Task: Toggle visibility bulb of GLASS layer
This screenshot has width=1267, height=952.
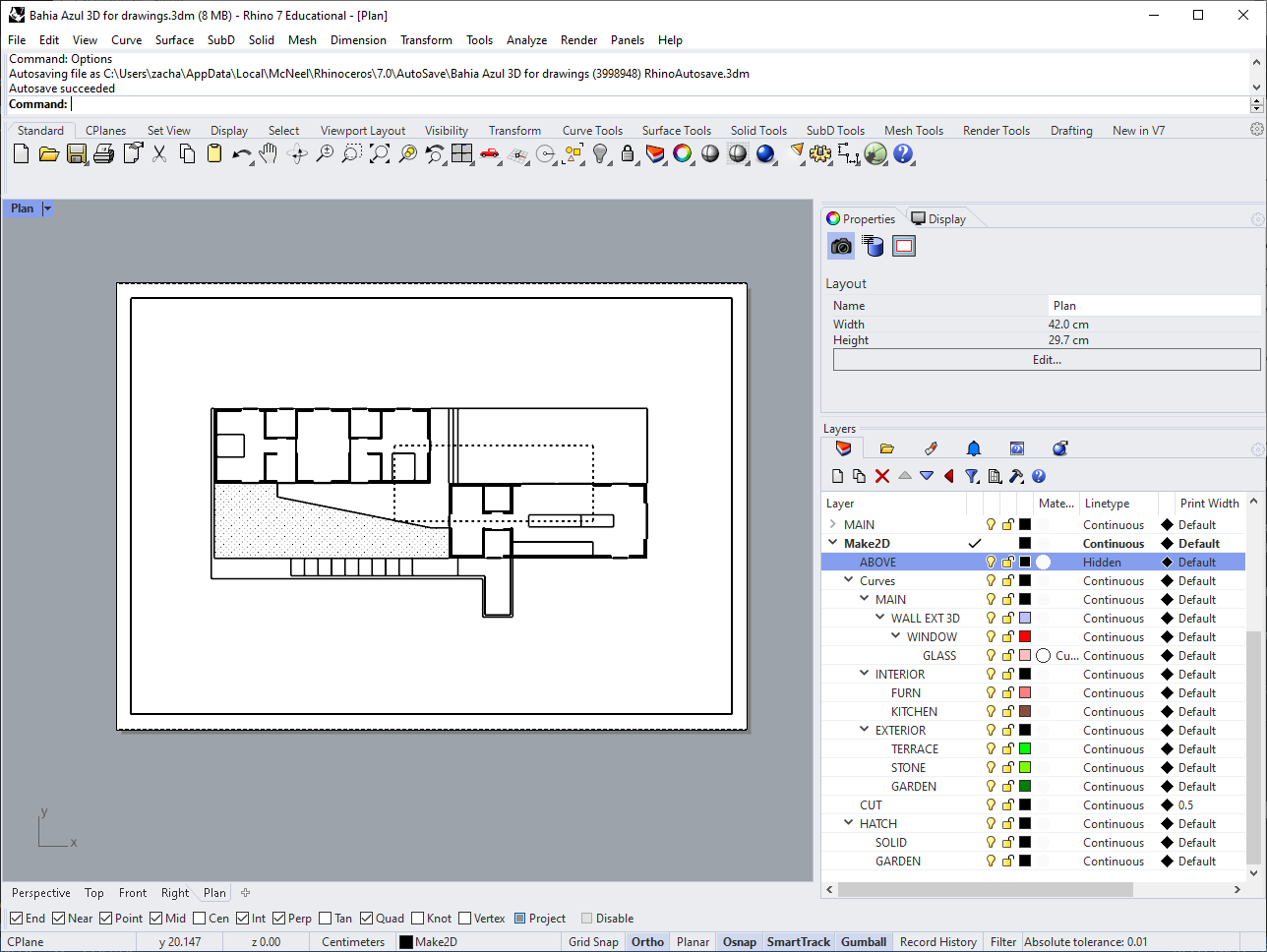Action: pos(991,656)
